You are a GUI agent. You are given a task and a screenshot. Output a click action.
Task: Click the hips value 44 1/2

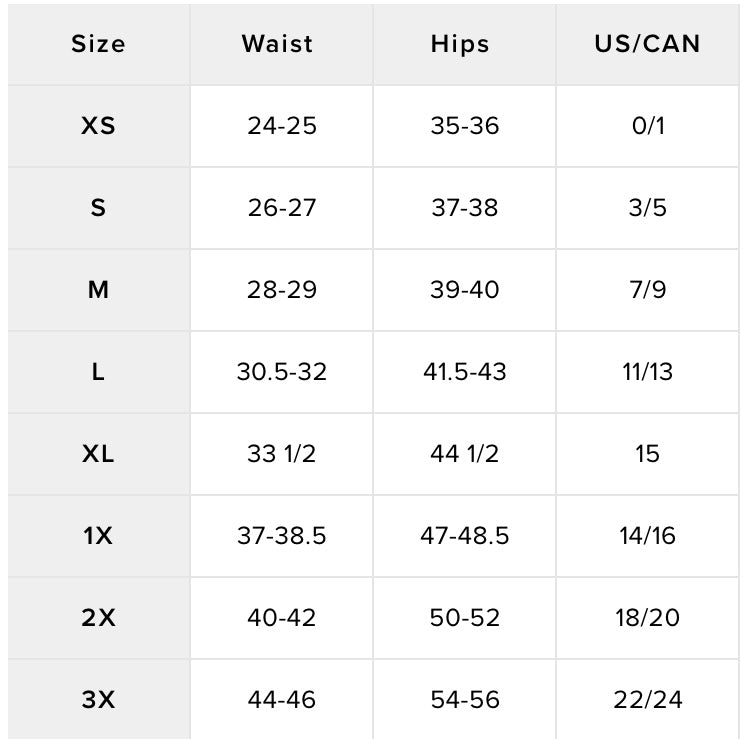464,454
